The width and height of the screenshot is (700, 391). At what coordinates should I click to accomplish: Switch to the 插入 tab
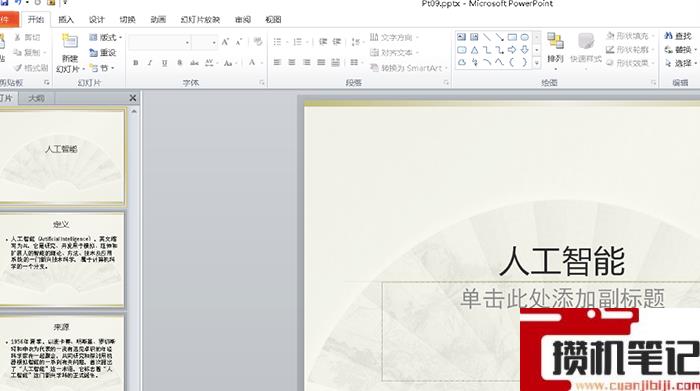point(66,20)
